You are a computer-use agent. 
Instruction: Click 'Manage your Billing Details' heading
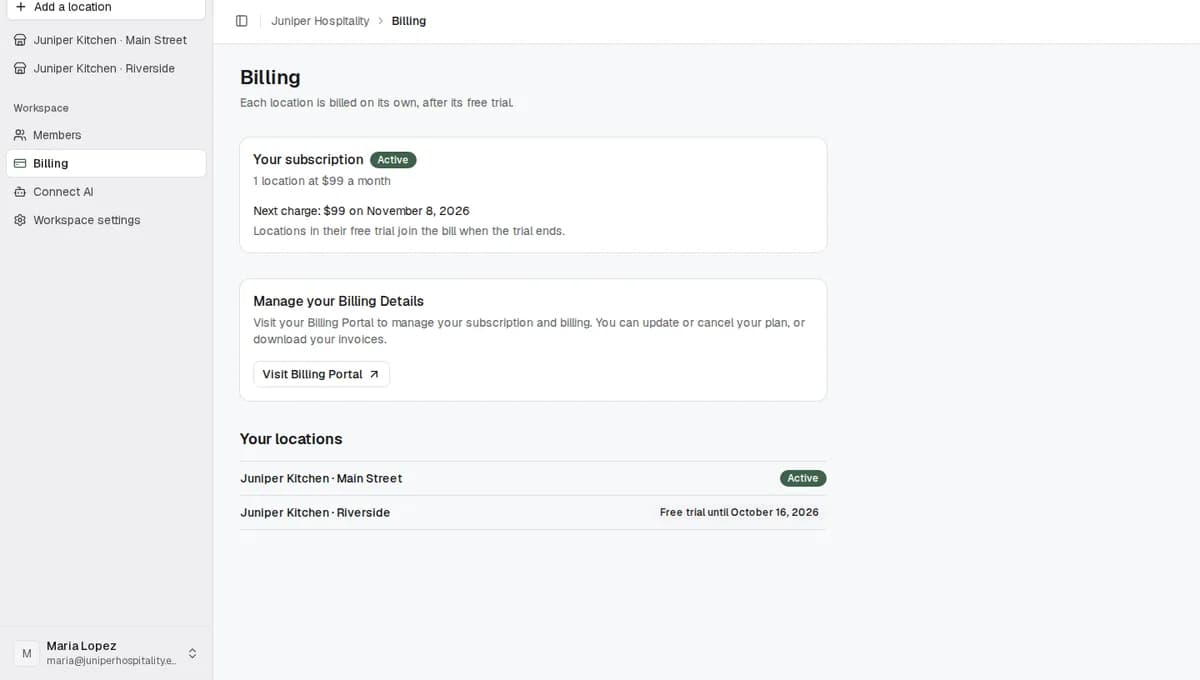click(338, 301)
